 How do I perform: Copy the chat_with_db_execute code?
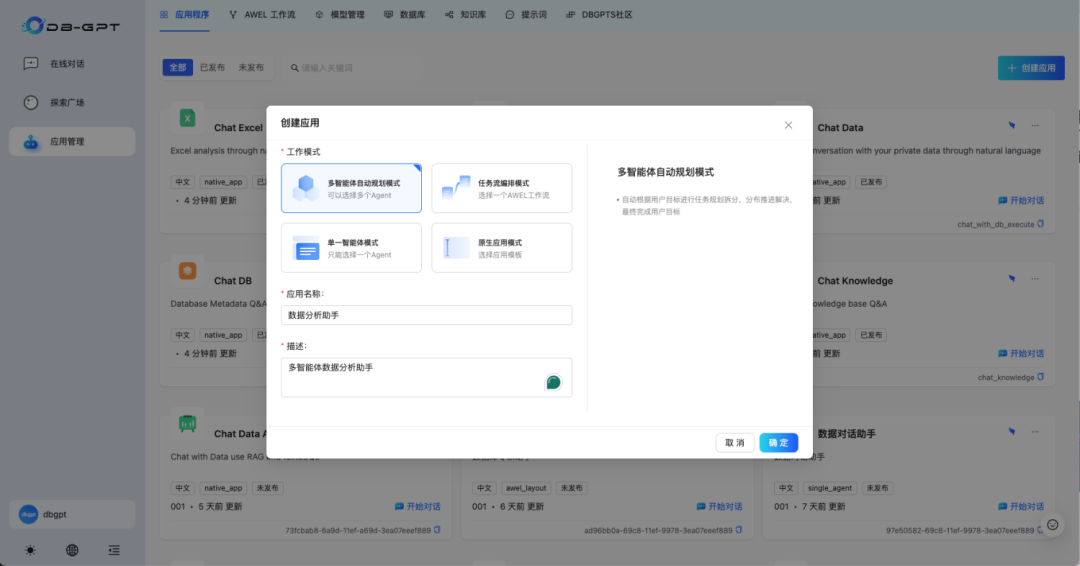(1041, 224)
